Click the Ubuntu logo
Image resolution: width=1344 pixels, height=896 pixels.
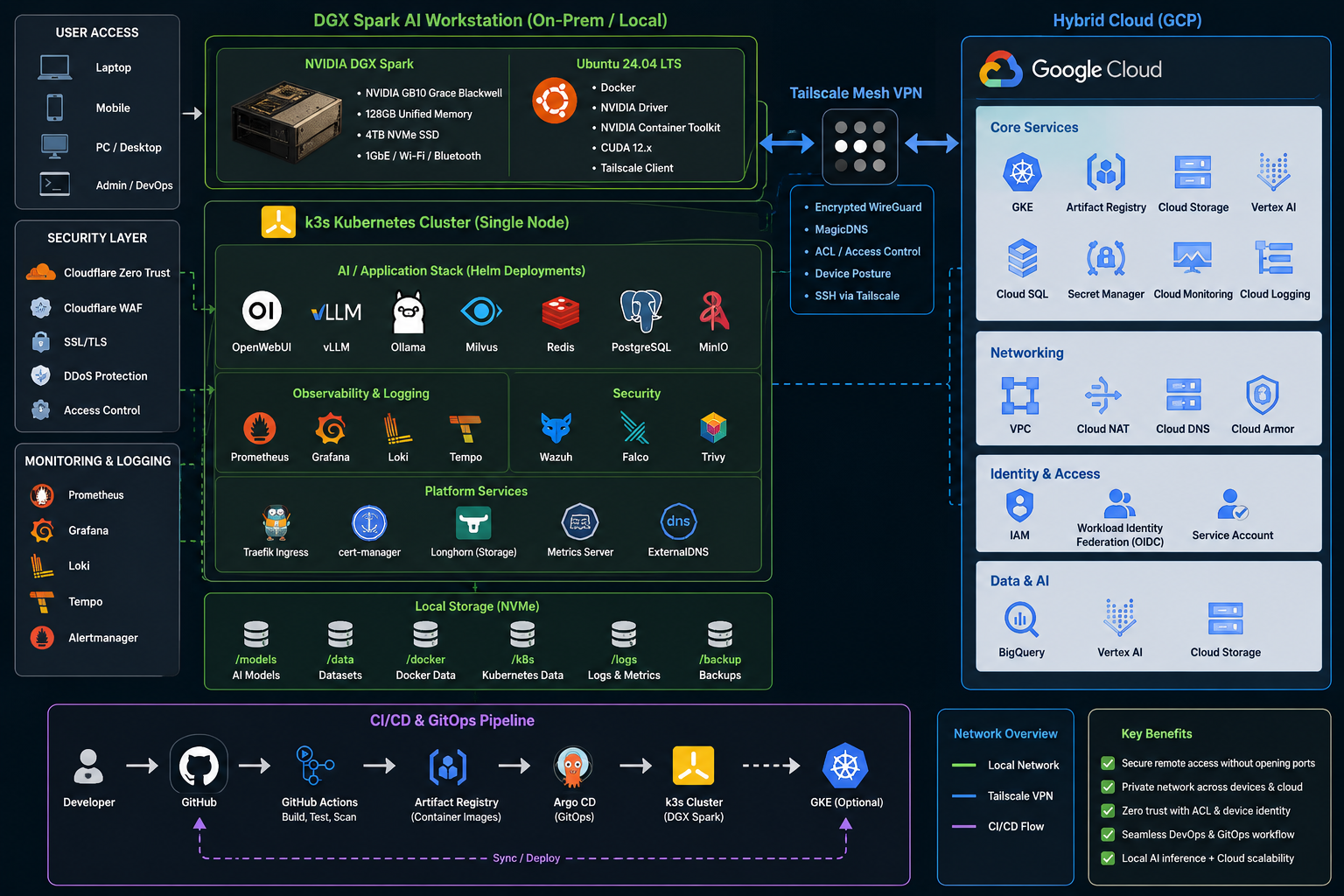(x=555, y=101)
